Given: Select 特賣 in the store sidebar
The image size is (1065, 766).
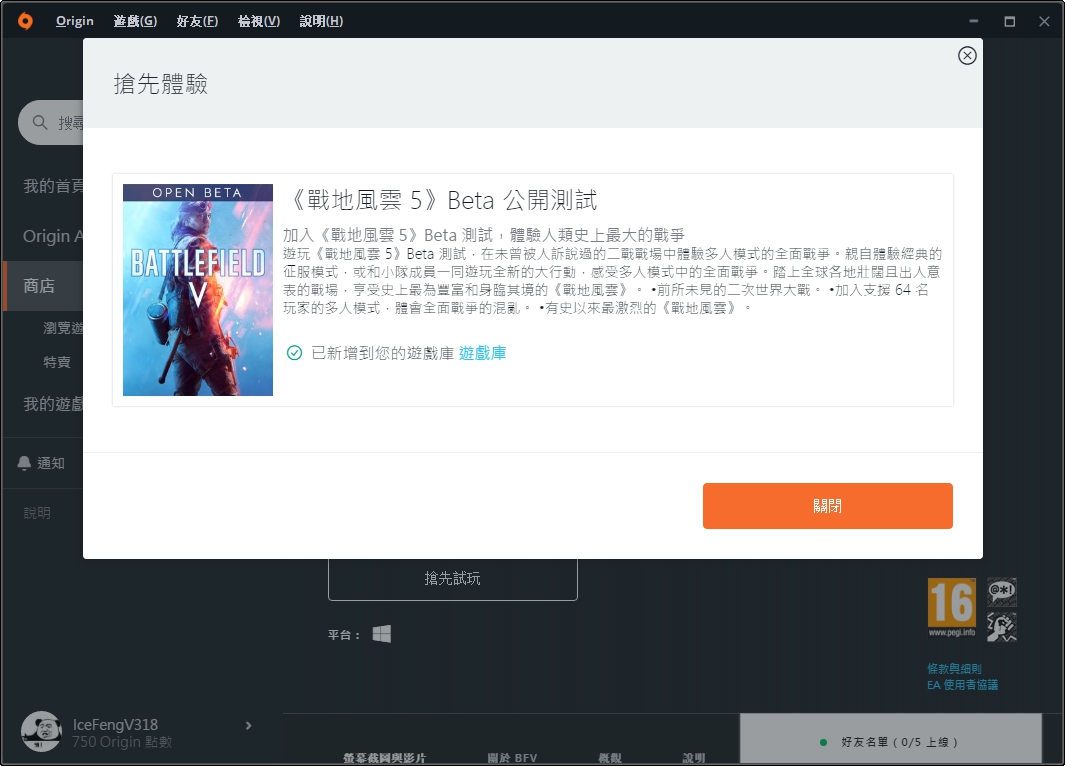Looking at the screenshot, I should click(x=57, y=362).
